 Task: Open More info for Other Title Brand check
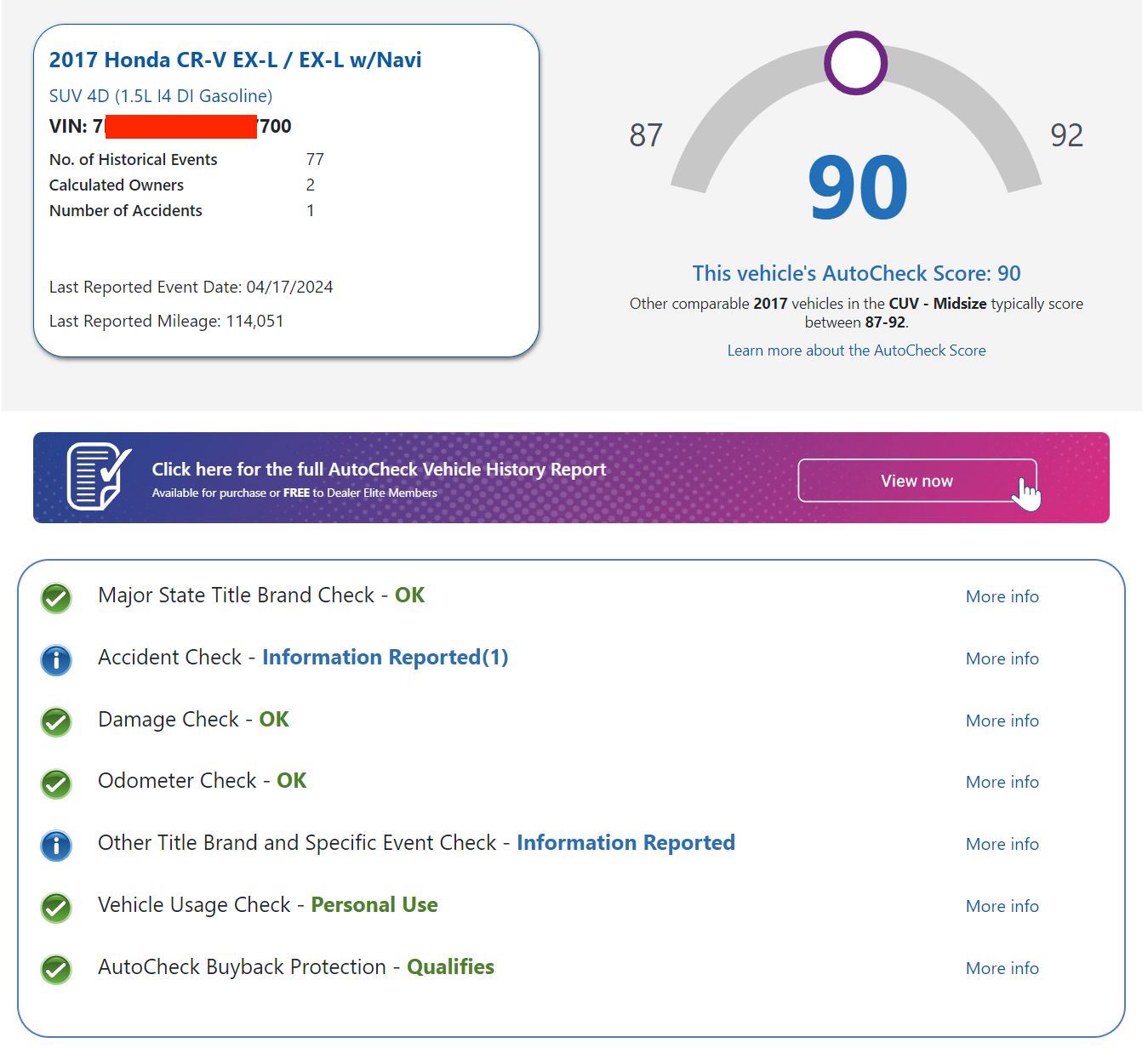[x=1002, y=845]
